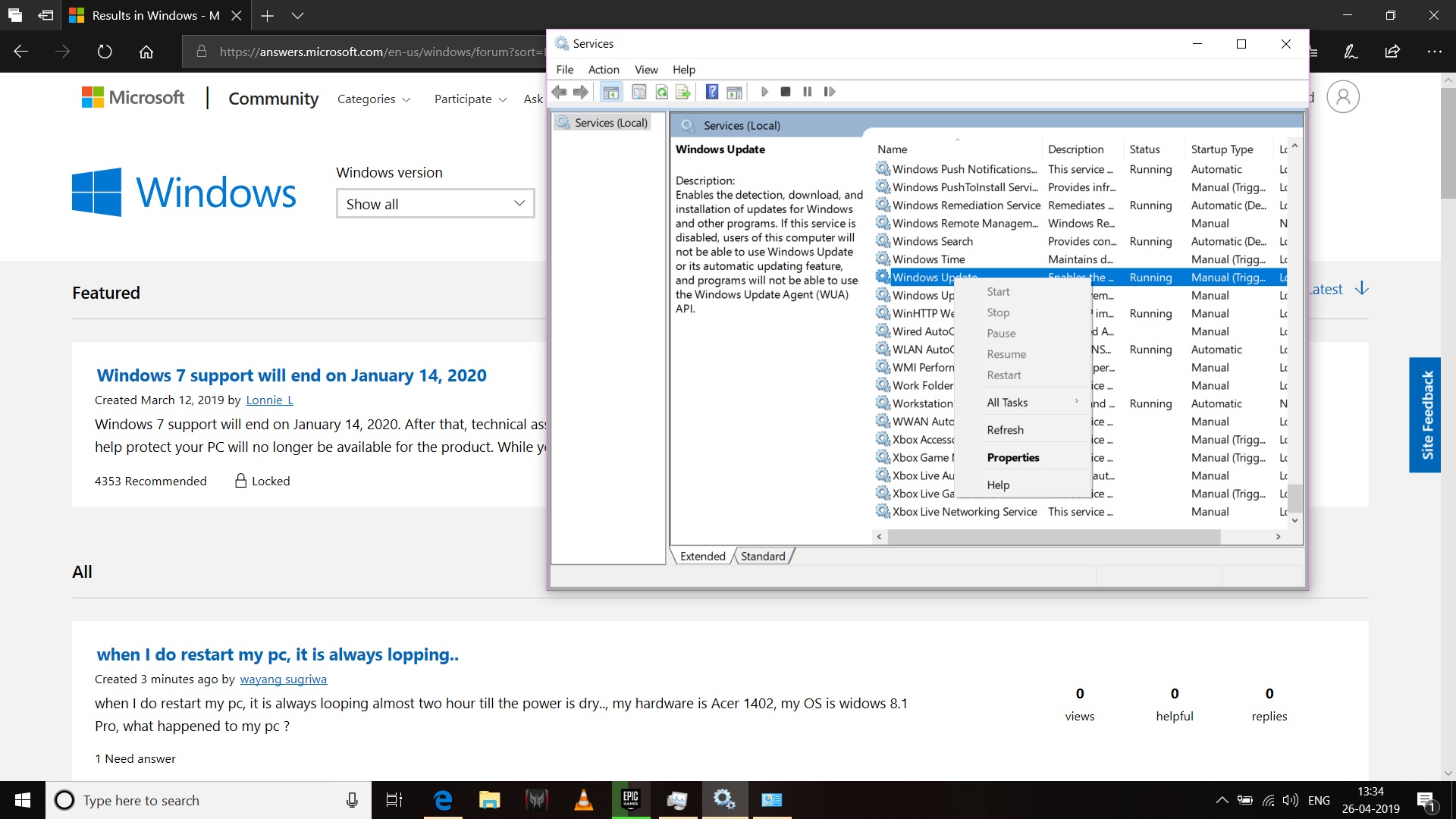Switch to the Extended tab
Viewport: 1456px width, 819px height.
point(702,556)
